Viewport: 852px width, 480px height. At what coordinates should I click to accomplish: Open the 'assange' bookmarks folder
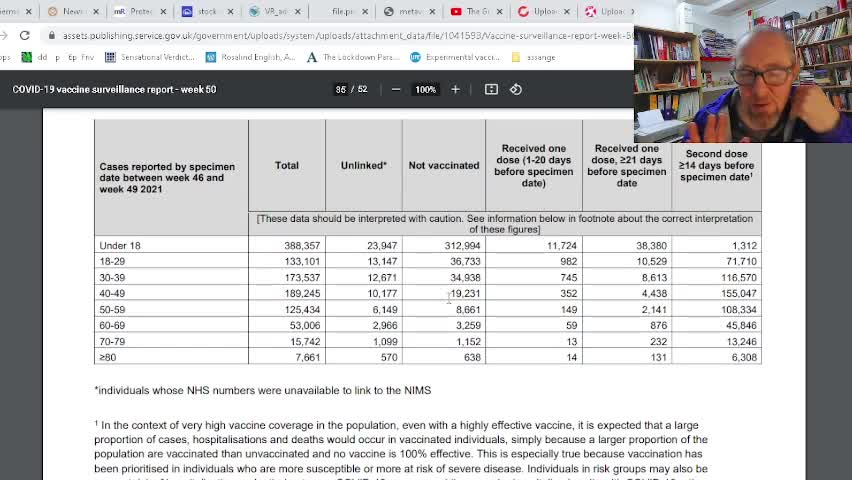pyautogui.click(x=534, y=57)
